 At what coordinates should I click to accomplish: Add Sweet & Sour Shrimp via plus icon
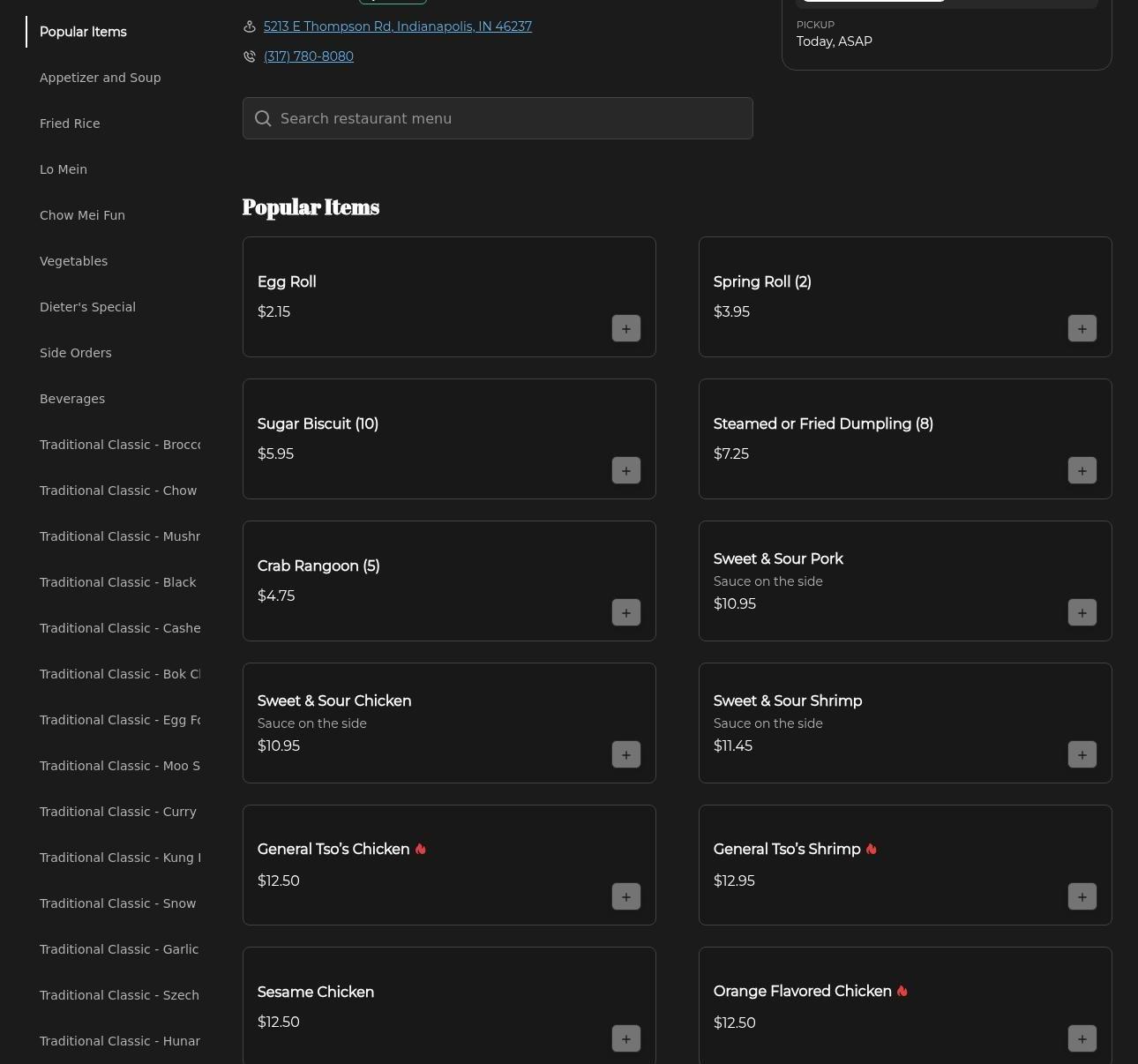1082,754
